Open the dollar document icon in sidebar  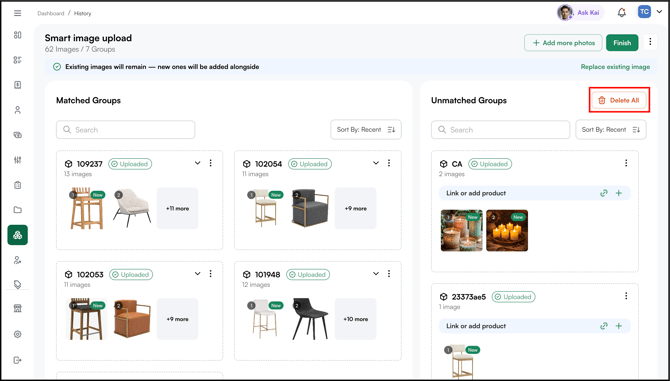click(18, 85)
